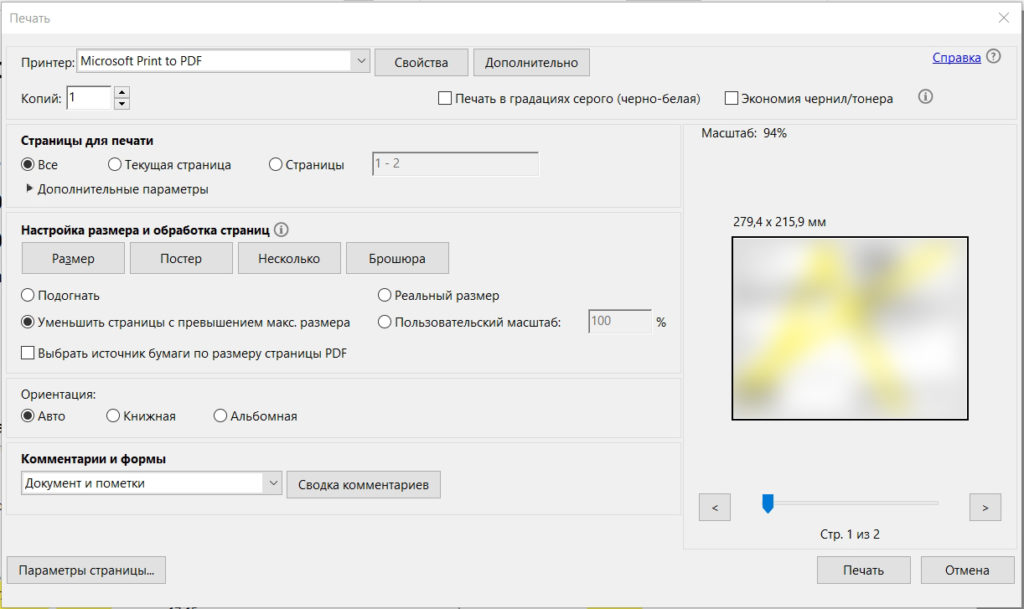This screenshot has width=1024, height=609.
Task: Open the Принтер dropdown list
Action: point(361,62)
